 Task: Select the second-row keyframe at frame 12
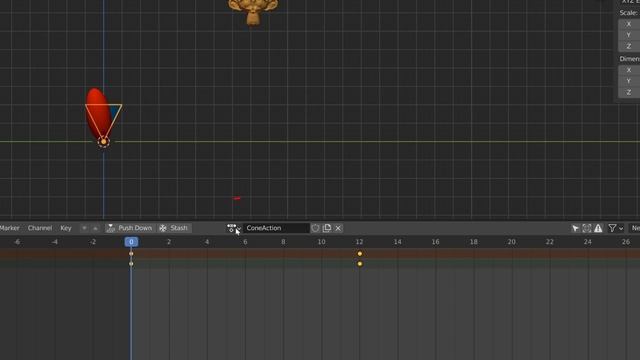click(360, 264)
